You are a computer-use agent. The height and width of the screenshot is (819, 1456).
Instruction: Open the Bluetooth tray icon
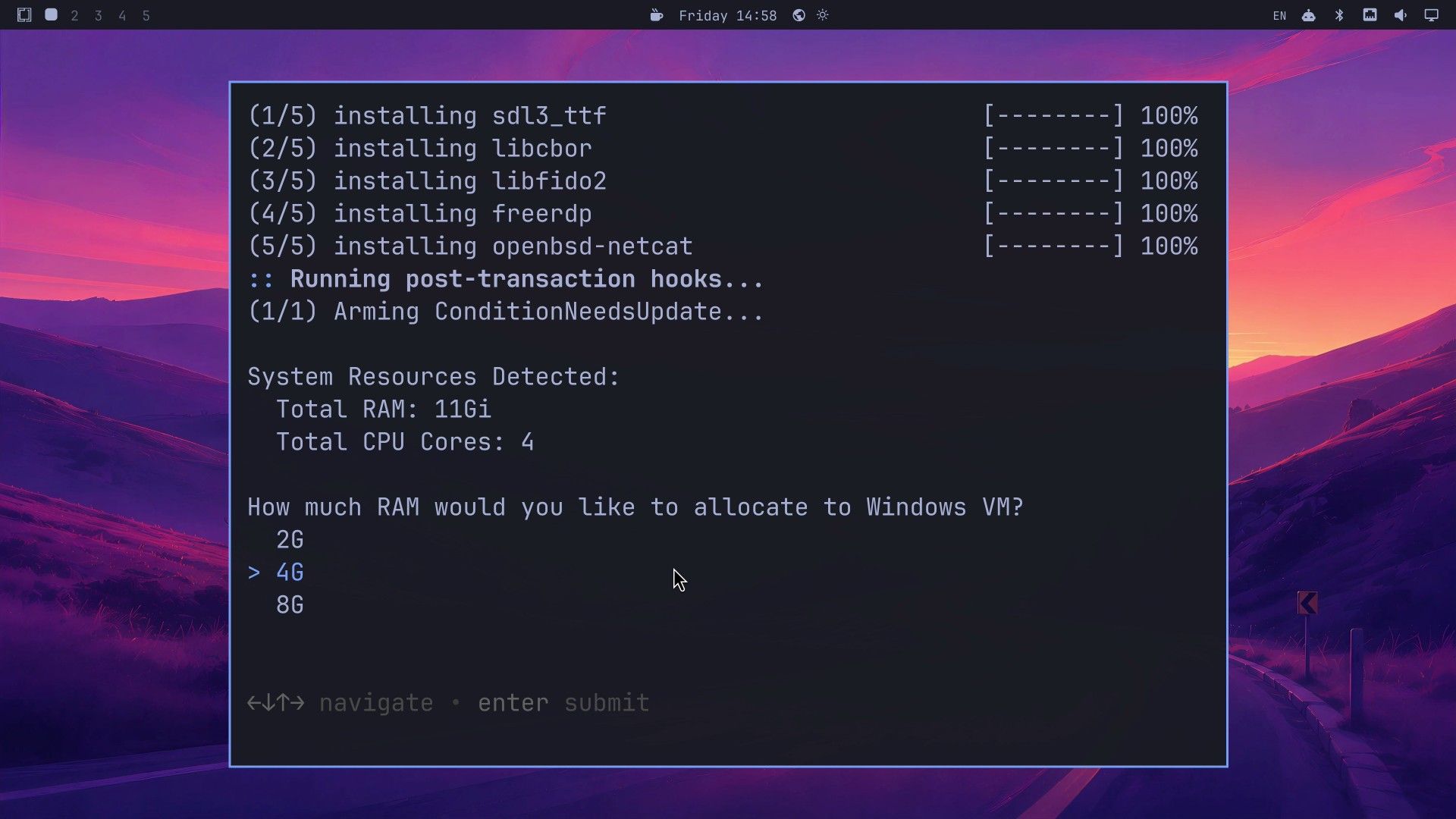pos(1339,15)
